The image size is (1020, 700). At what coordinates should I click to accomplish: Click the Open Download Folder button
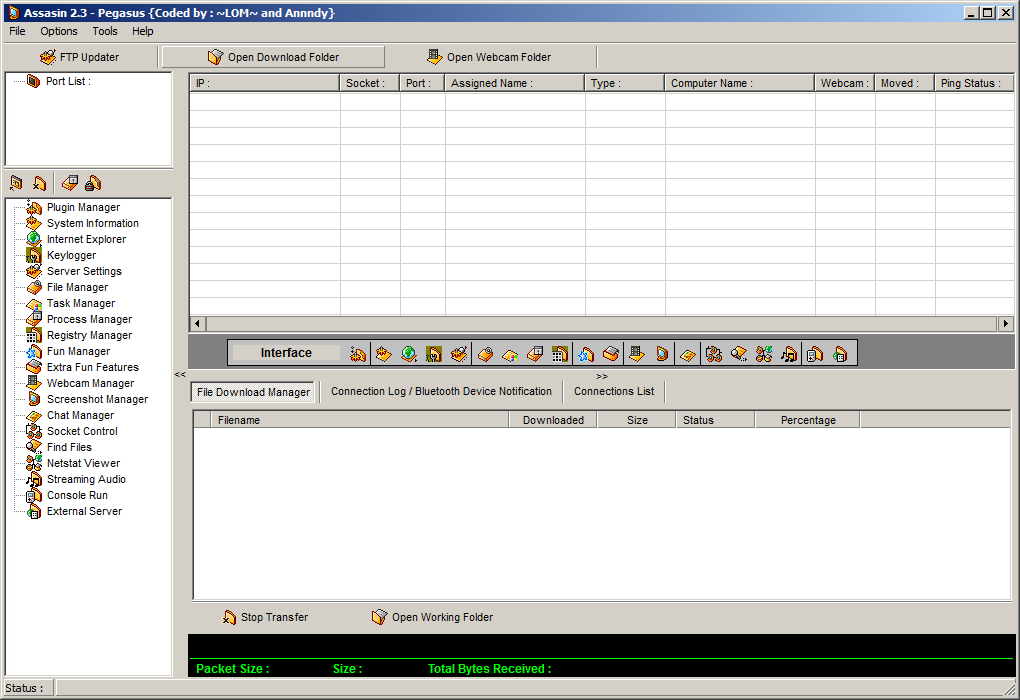coord(273,58)
